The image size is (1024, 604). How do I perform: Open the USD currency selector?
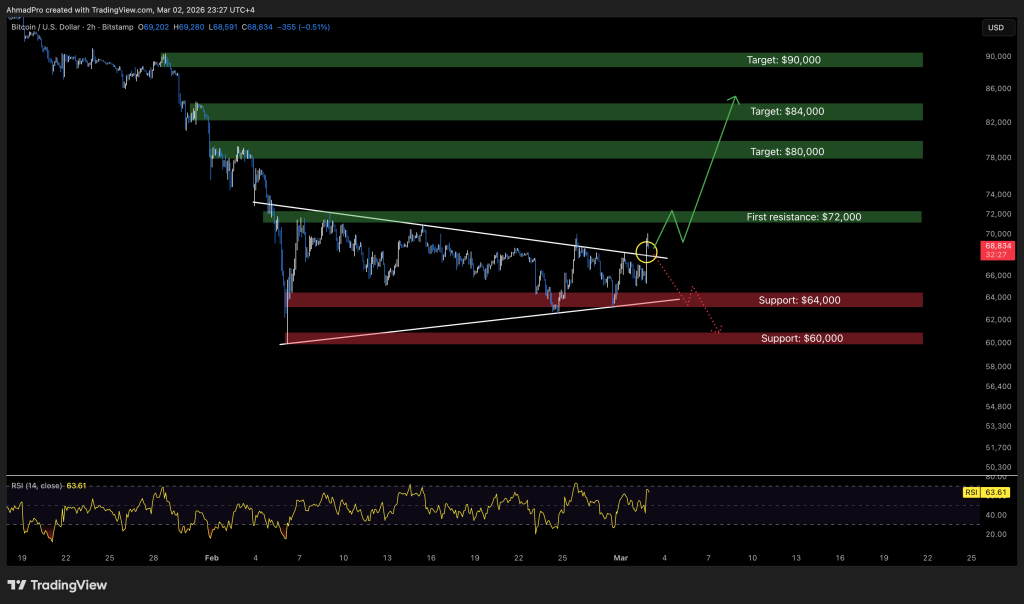tap(995, 28)
